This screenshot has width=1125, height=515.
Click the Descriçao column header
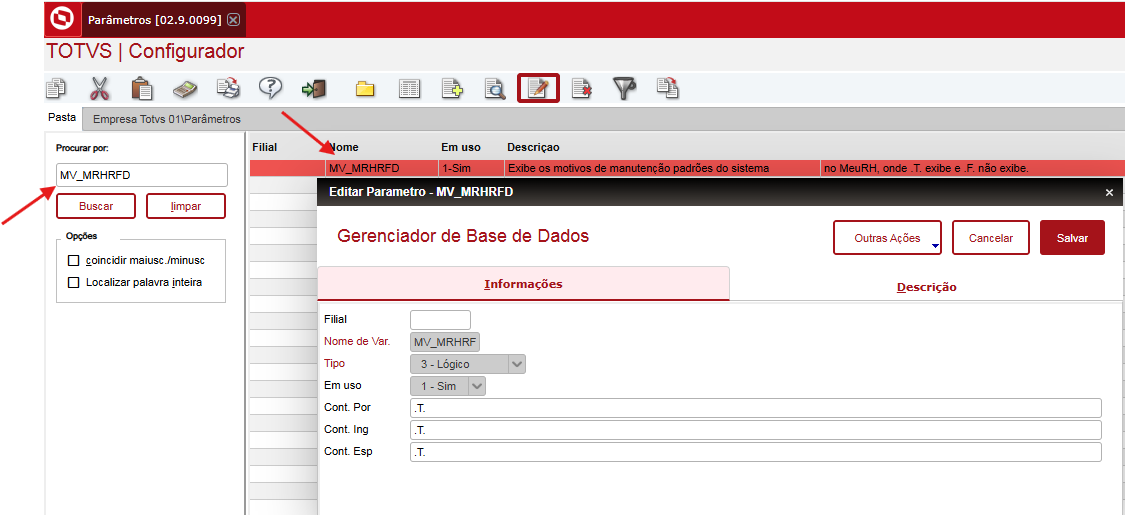click(x=533, y=147)
